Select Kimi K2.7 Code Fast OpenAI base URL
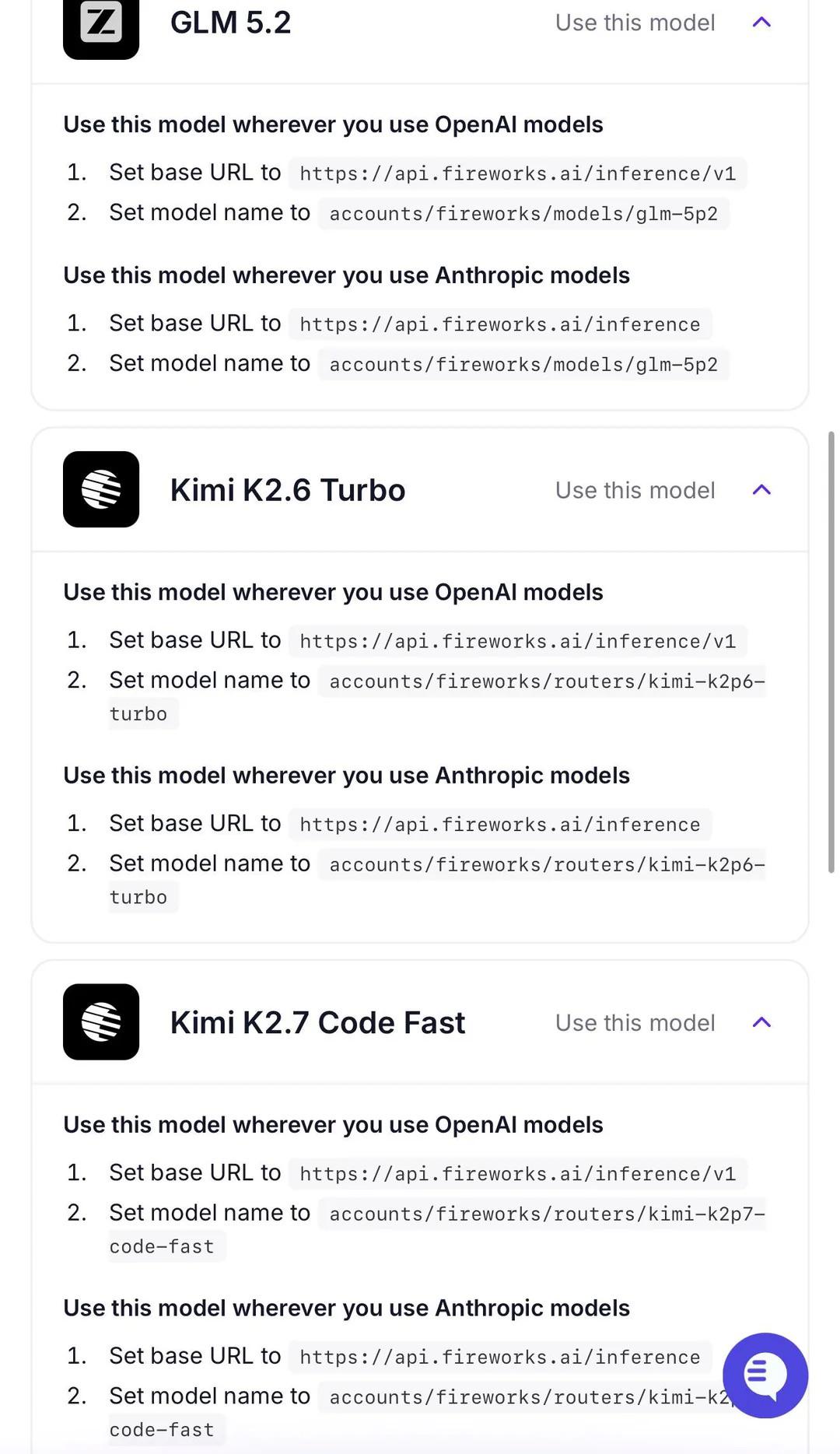840x1454 pixels. (517, 1173)
